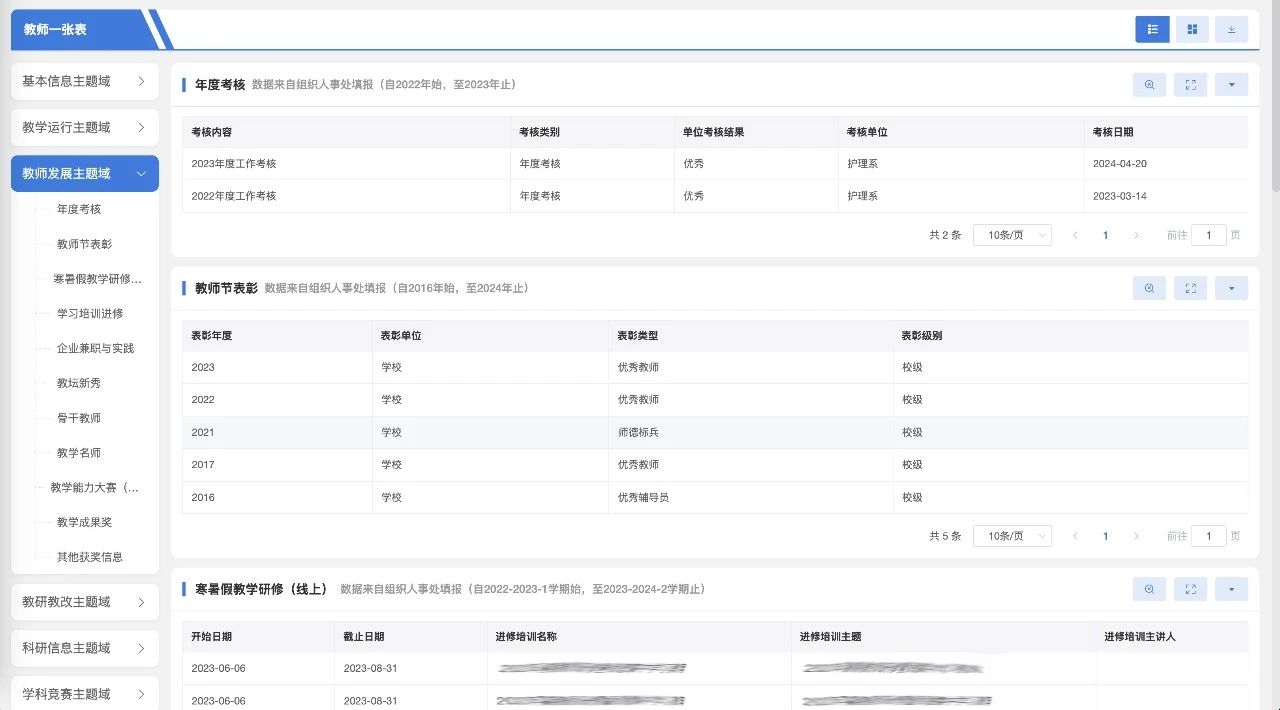The width and height of the screenshot is (1280, 710).
Task: Expand 教师节表彰 panel to fullscreen
Action: [1190, 288]
